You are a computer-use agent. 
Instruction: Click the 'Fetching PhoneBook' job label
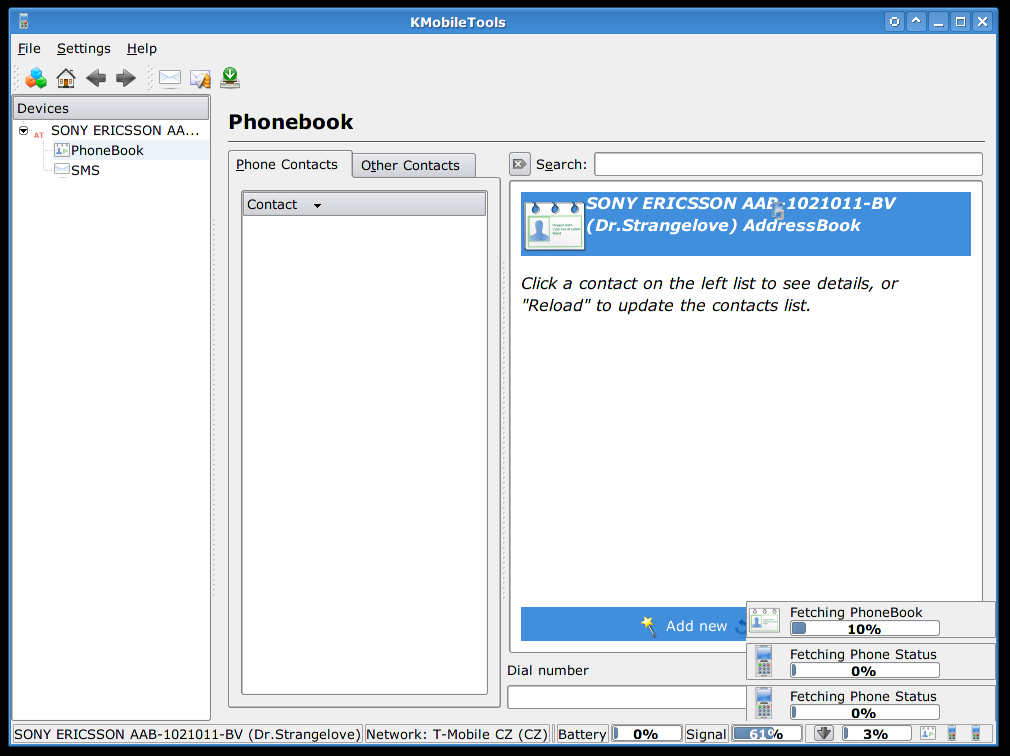click(x=856, y=612)
